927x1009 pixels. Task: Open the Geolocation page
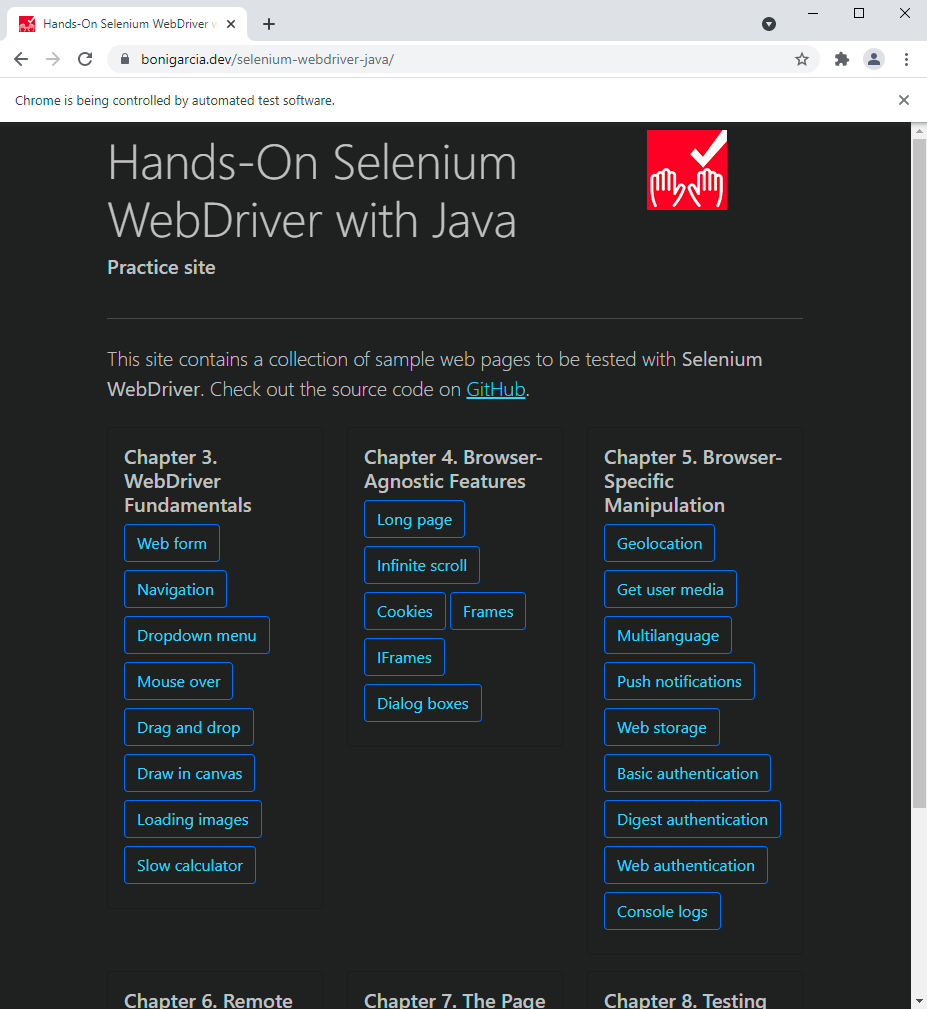(659, 544)
